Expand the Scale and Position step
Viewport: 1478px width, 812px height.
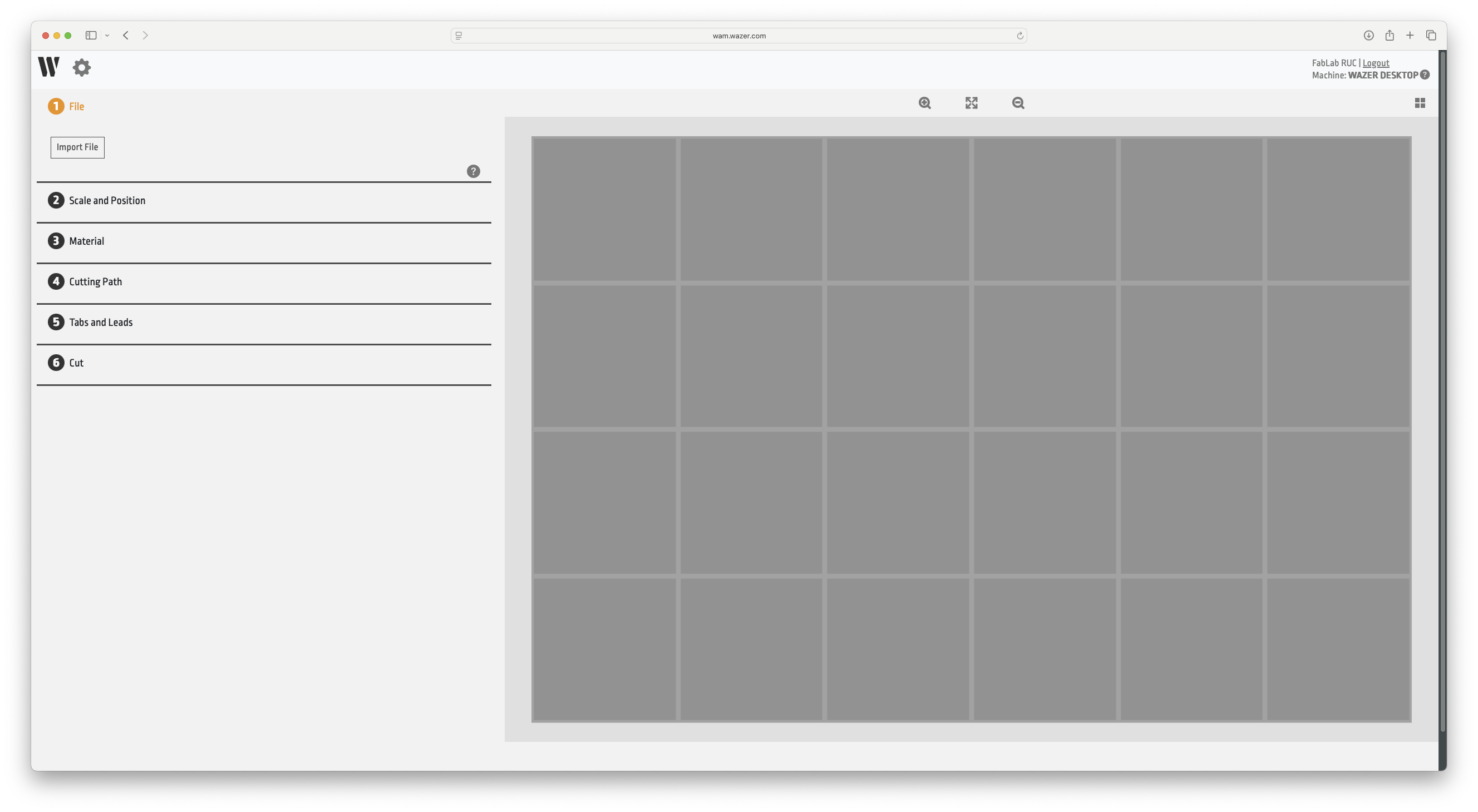107,201
